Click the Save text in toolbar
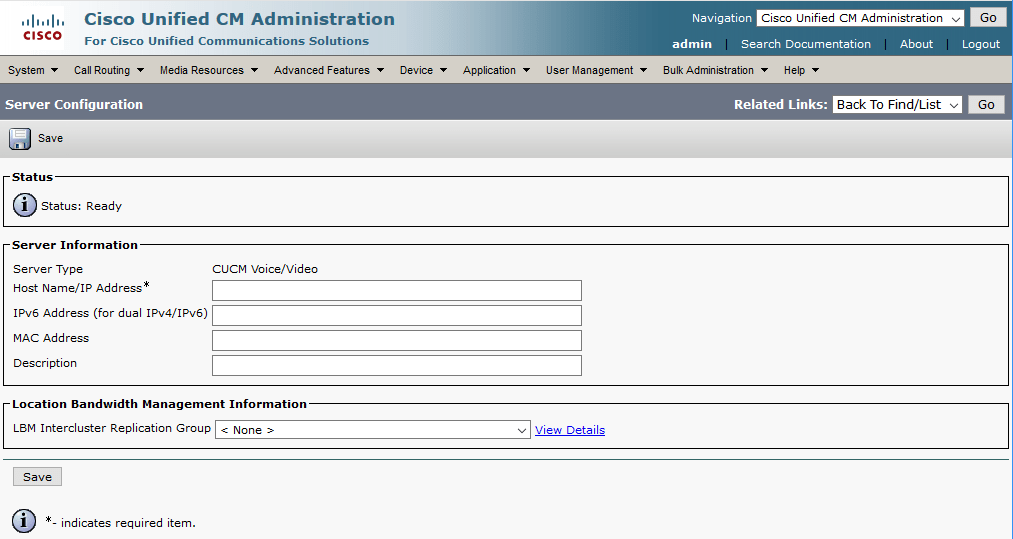This screenshot has height=539, width=1013. (x=50, y=138)
